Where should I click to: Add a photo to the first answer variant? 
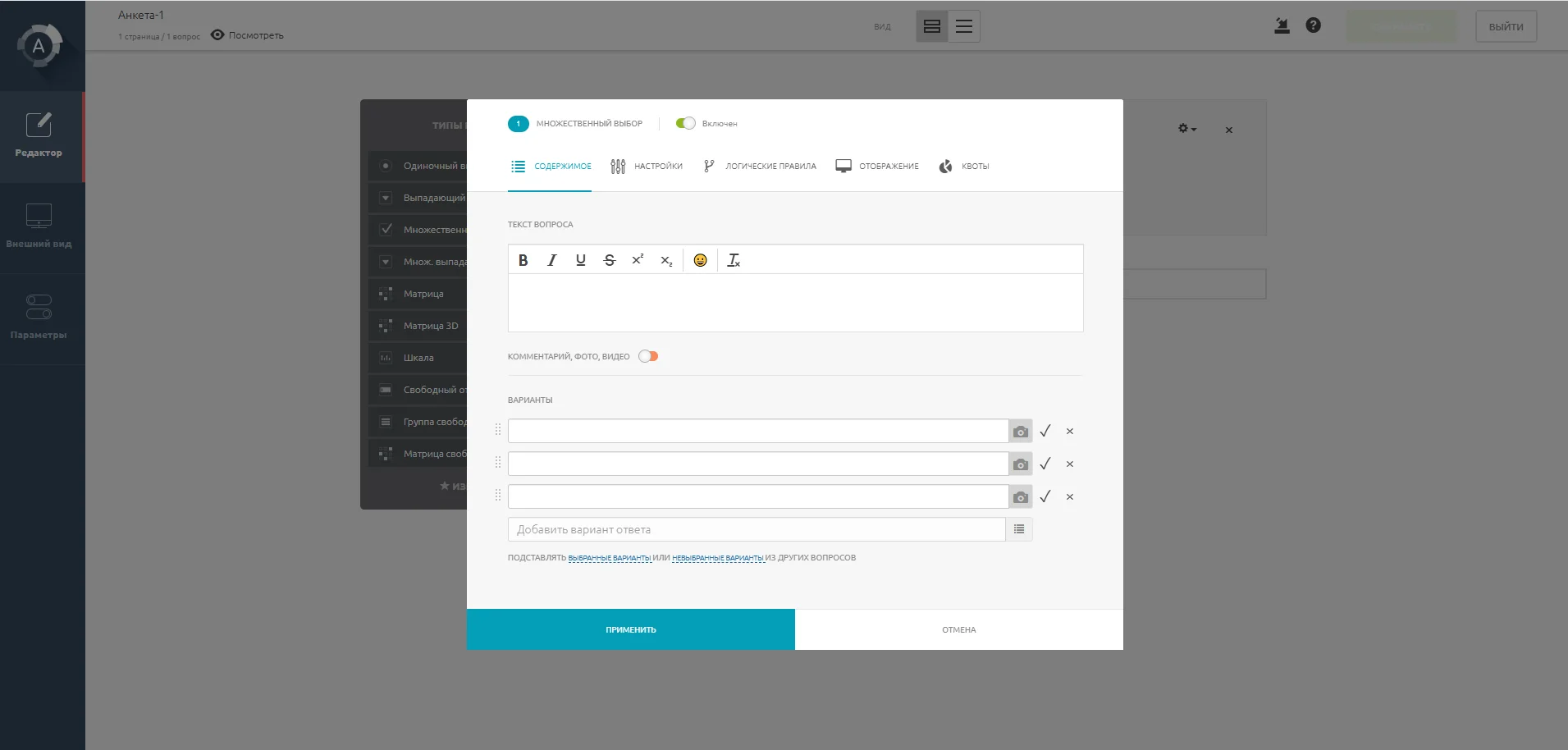tap(1021, 431)
